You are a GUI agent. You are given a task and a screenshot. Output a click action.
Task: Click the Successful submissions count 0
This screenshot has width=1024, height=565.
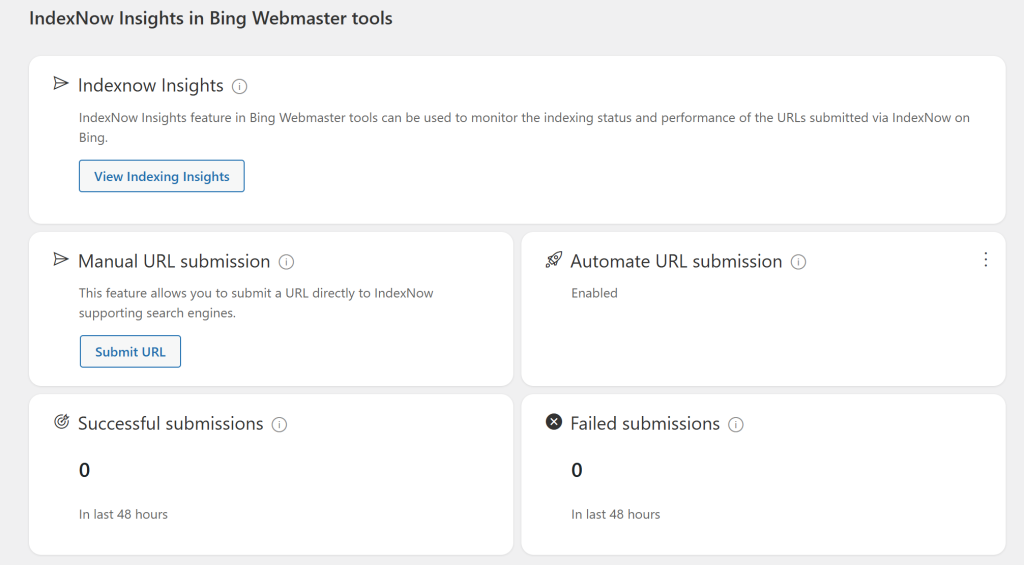[x=84, y=470]
